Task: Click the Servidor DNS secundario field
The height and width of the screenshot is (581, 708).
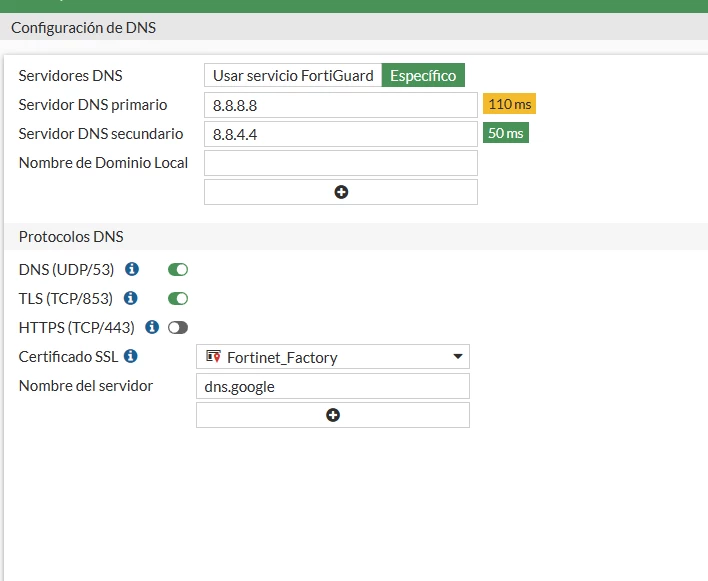Action: [341, 134]
